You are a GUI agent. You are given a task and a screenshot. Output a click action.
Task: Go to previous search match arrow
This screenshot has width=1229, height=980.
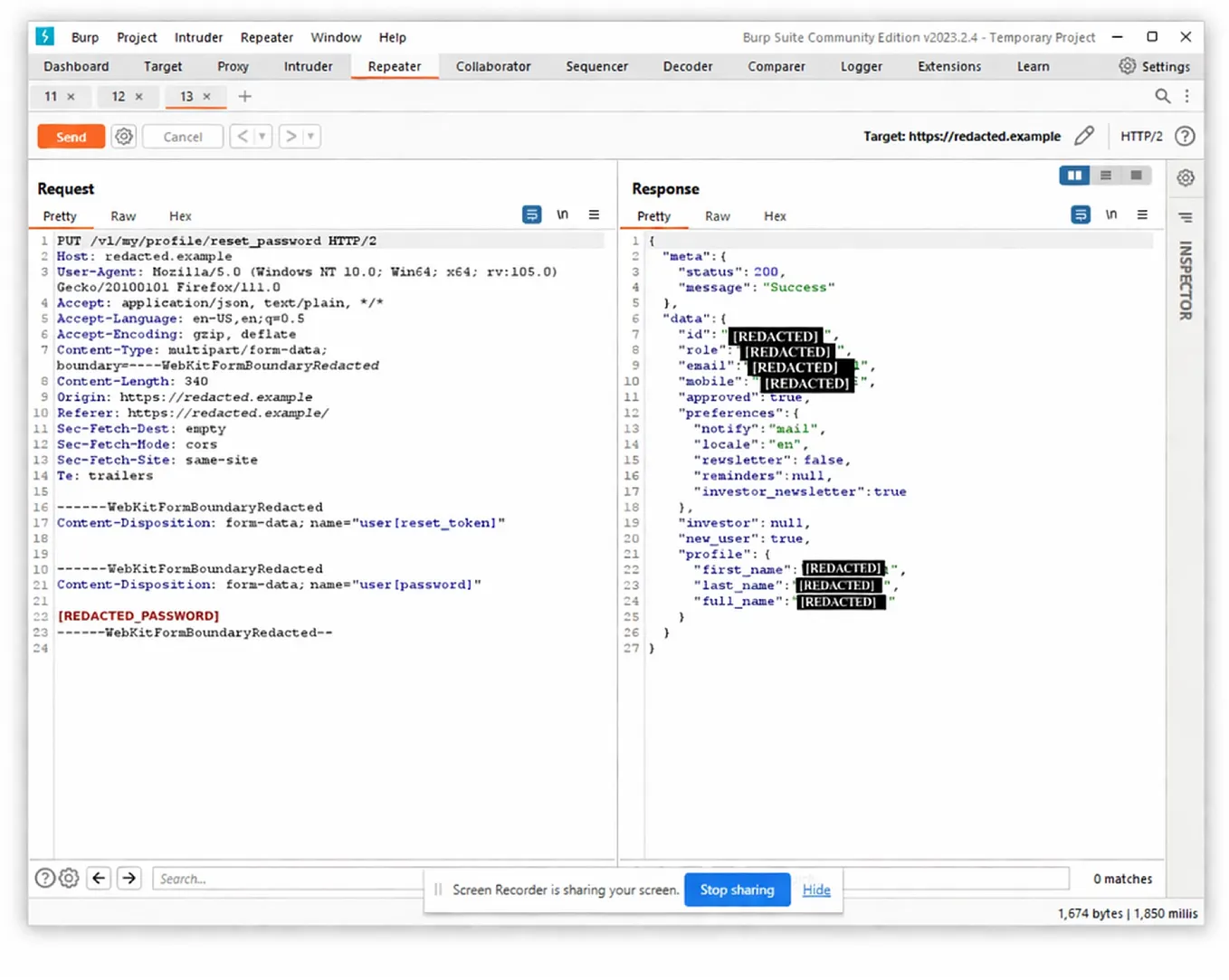[x=100, y=878]
